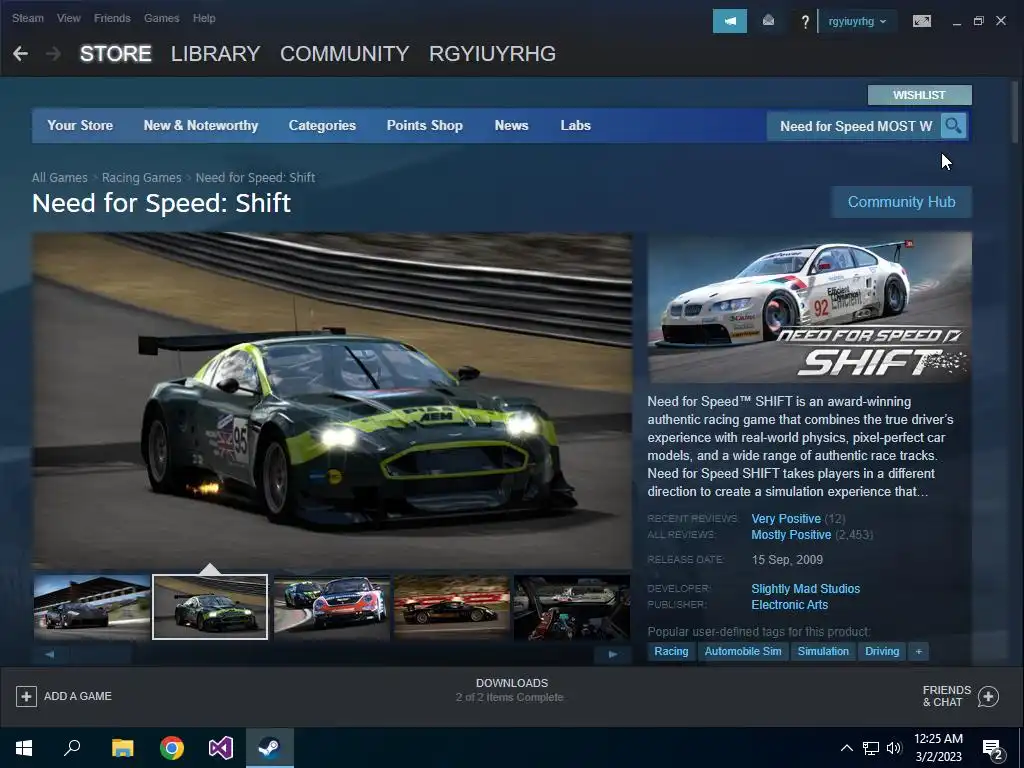This screenshot has width=1024, height=768.
Task: Open taskbar network icon
Action: (871, 748)
